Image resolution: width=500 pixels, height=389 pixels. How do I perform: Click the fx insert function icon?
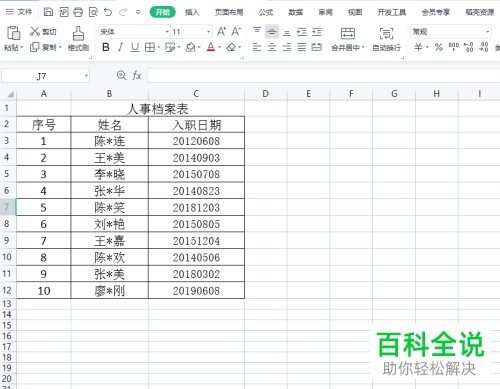pos(137,76)
